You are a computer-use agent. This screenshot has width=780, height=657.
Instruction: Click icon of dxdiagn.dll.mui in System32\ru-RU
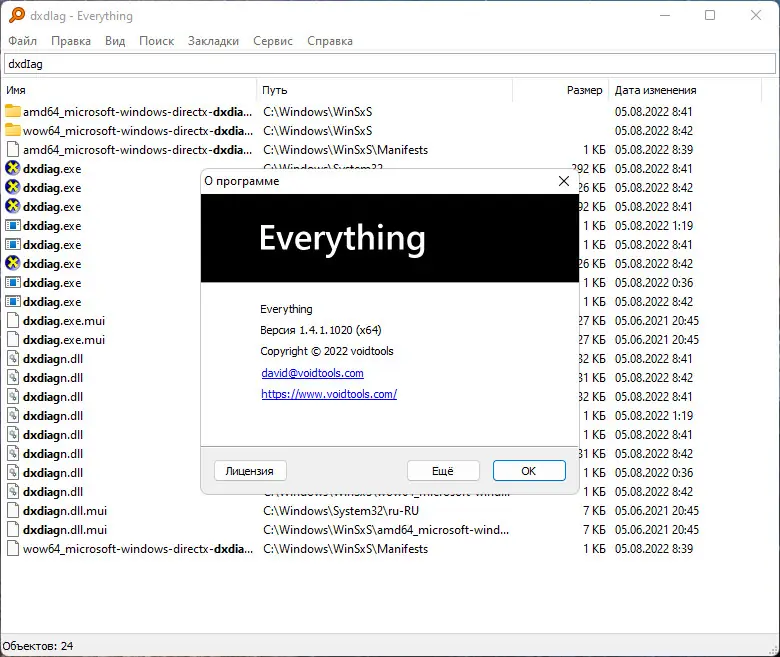[13, 511]
